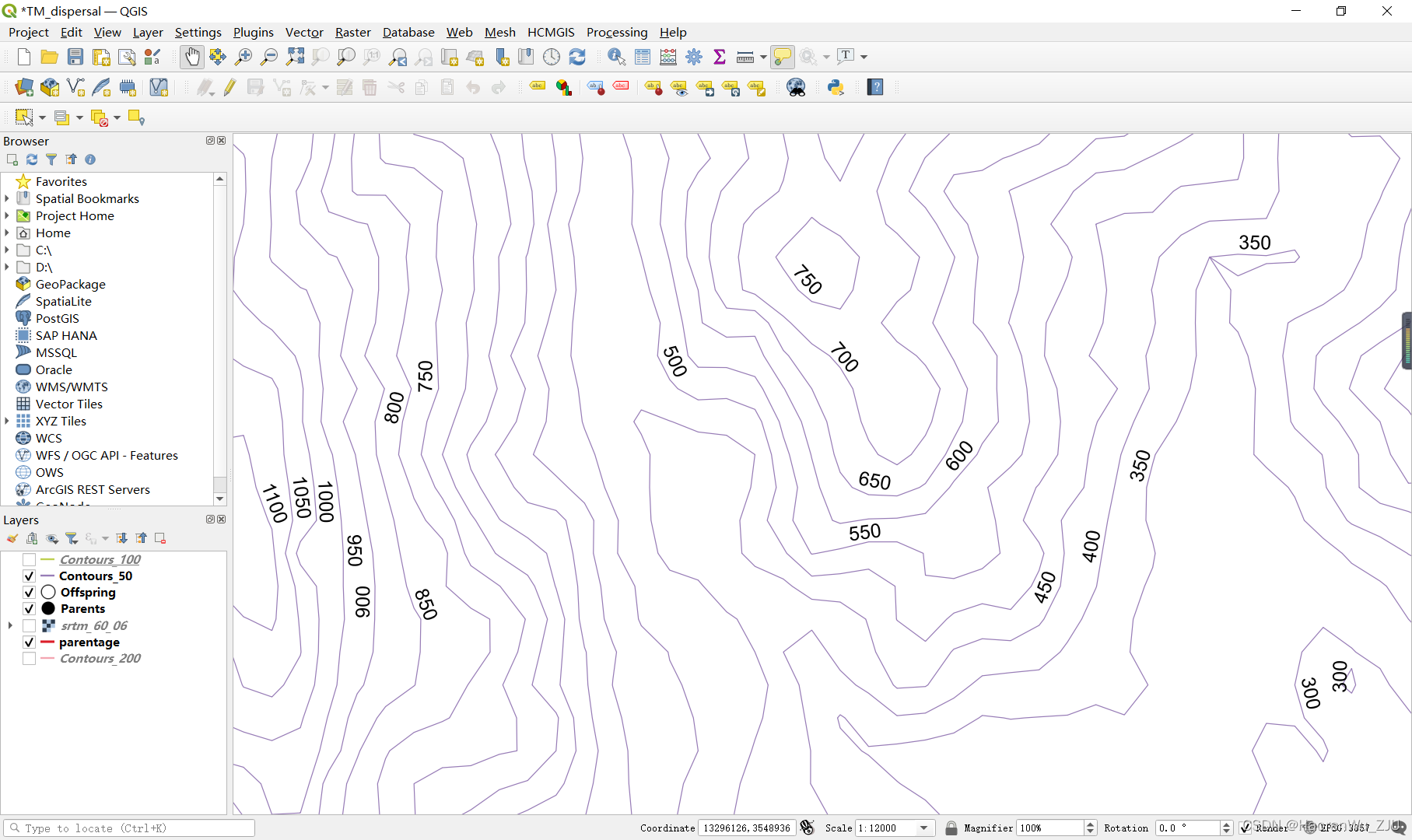
Task: Open the Temporal Controller clock icon
Action: click(x=552, y=57)
